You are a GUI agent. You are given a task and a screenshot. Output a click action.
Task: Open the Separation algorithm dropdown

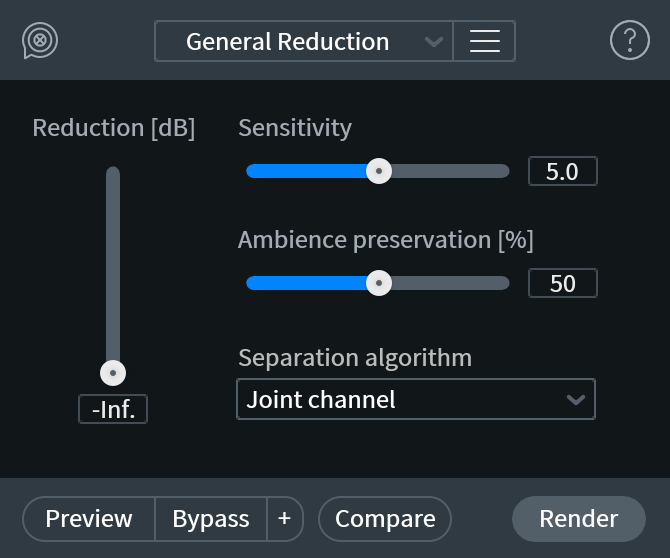[x=415, y=399]
